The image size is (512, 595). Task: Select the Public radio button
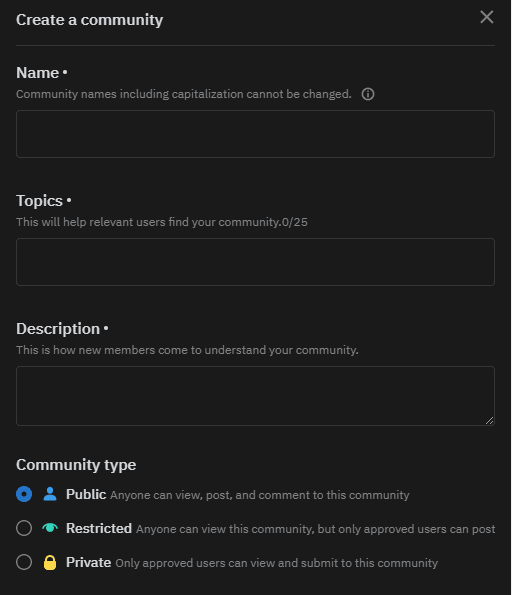click(24, 494)
